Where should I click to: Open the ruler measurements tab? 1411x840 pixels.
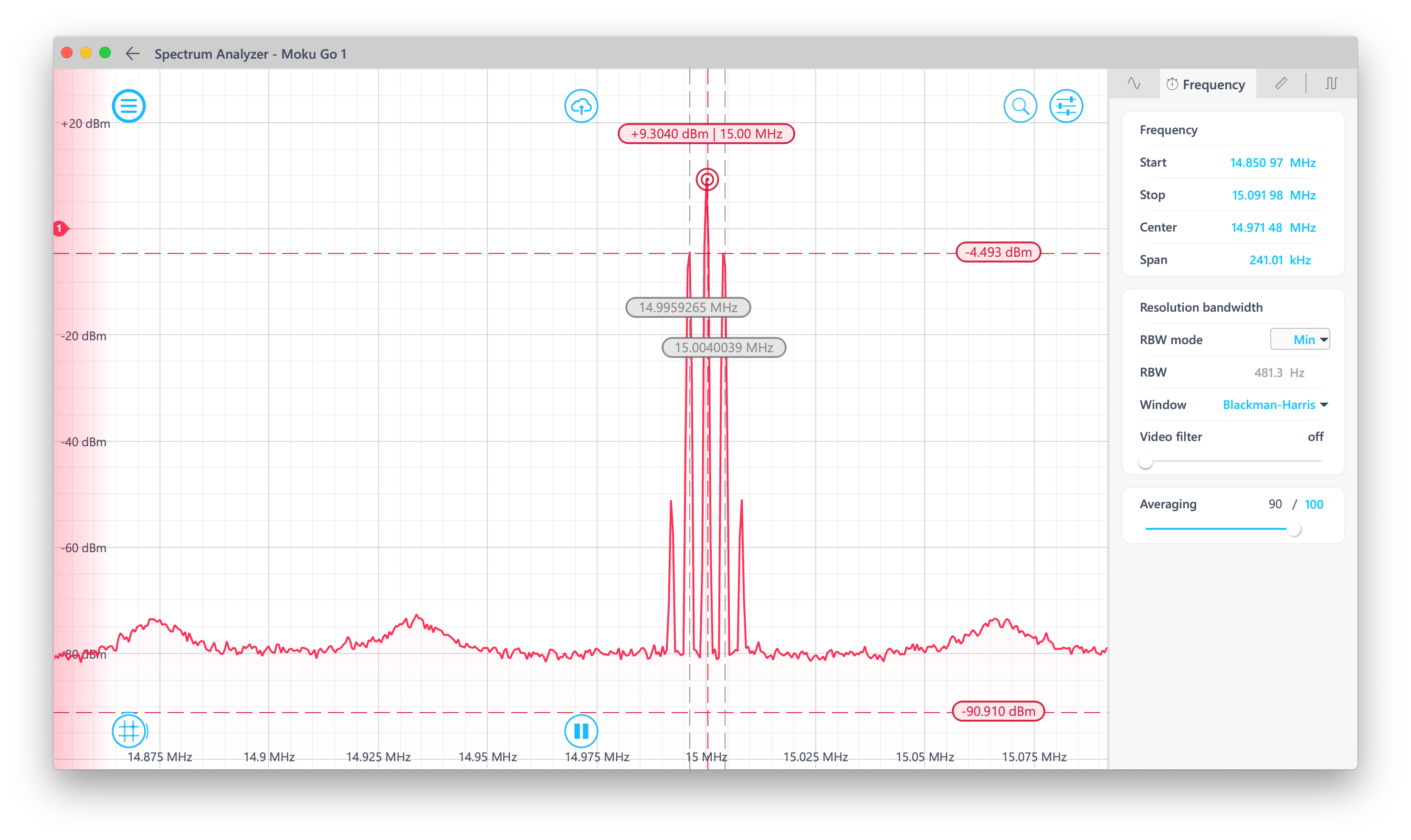coord(1281,84)
